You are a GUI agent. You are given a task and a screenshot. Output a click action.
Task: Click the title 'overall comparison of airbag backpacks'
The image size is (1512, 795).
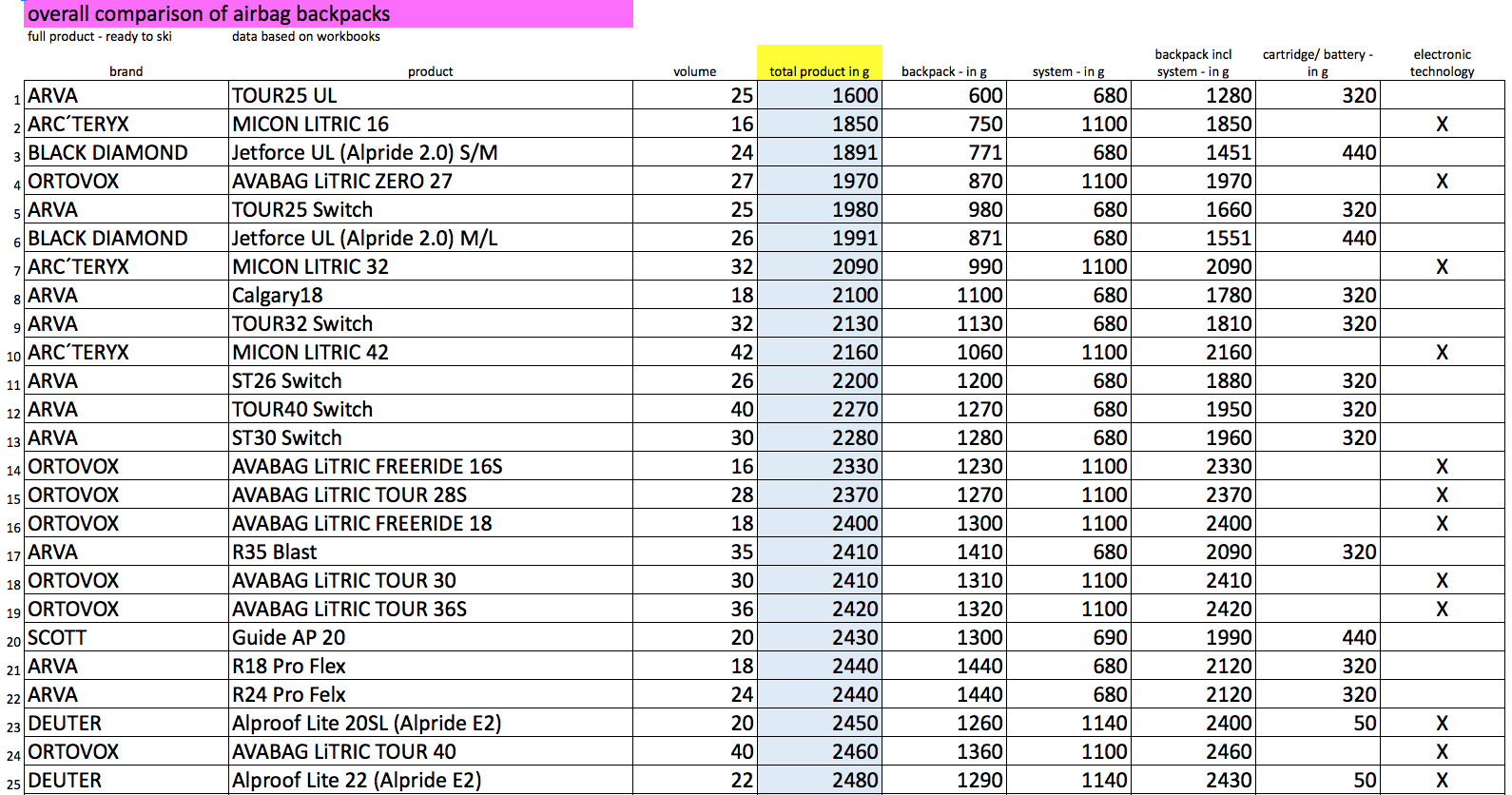(x=209, y=13)
